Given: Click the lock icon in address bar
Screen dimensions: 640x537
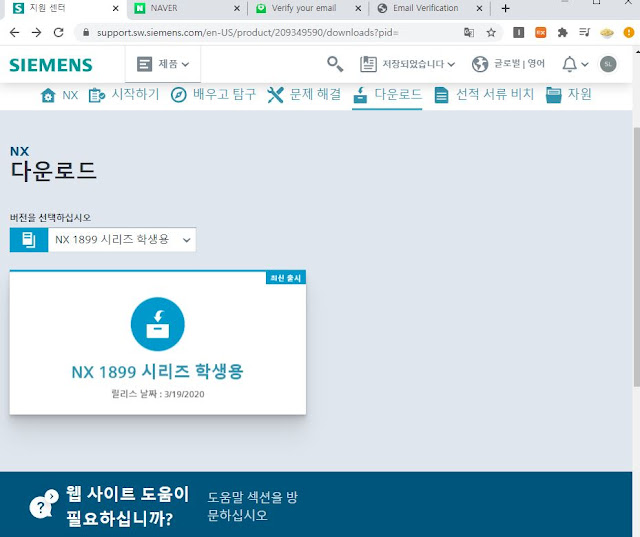Looking at the screenshot, I should coord(86,33).
